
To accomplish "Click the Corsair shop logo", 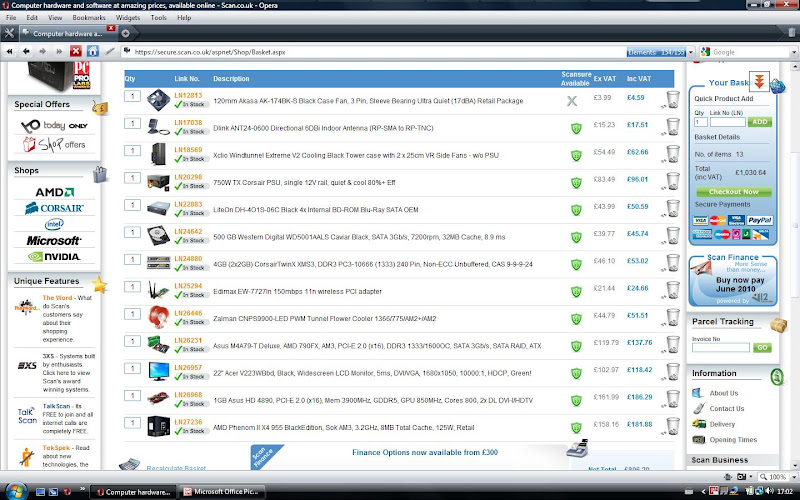I will [54, 208].
